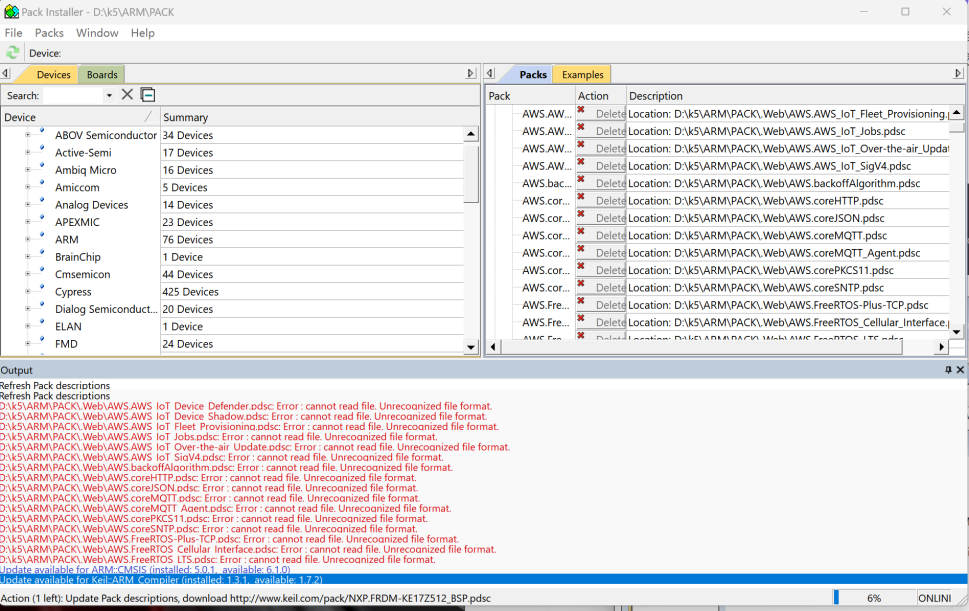Open the Window menu

click(97, 33)
